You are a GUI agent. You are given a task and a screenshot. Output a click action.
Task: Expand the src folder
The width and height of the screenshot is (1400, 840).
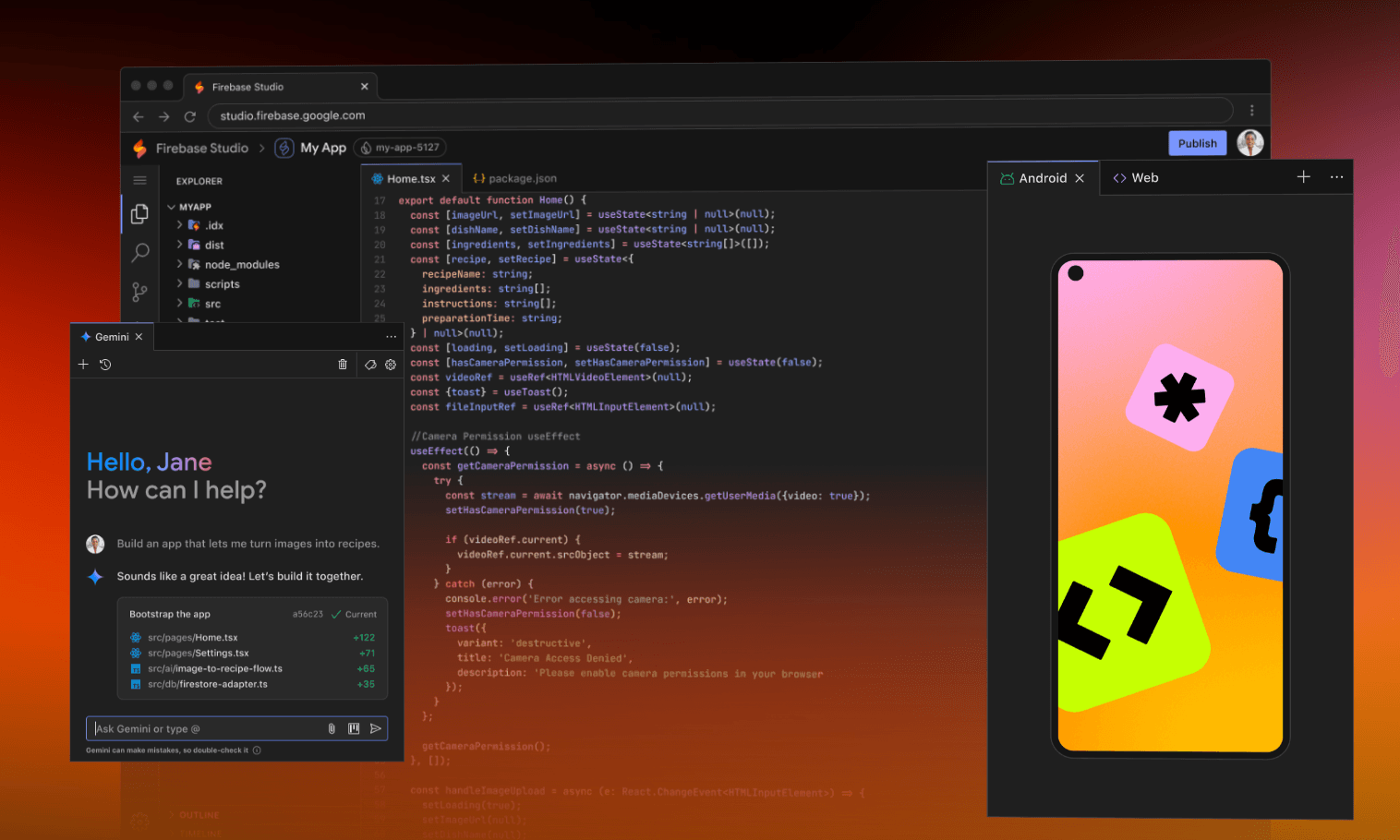tap(180, 304)
